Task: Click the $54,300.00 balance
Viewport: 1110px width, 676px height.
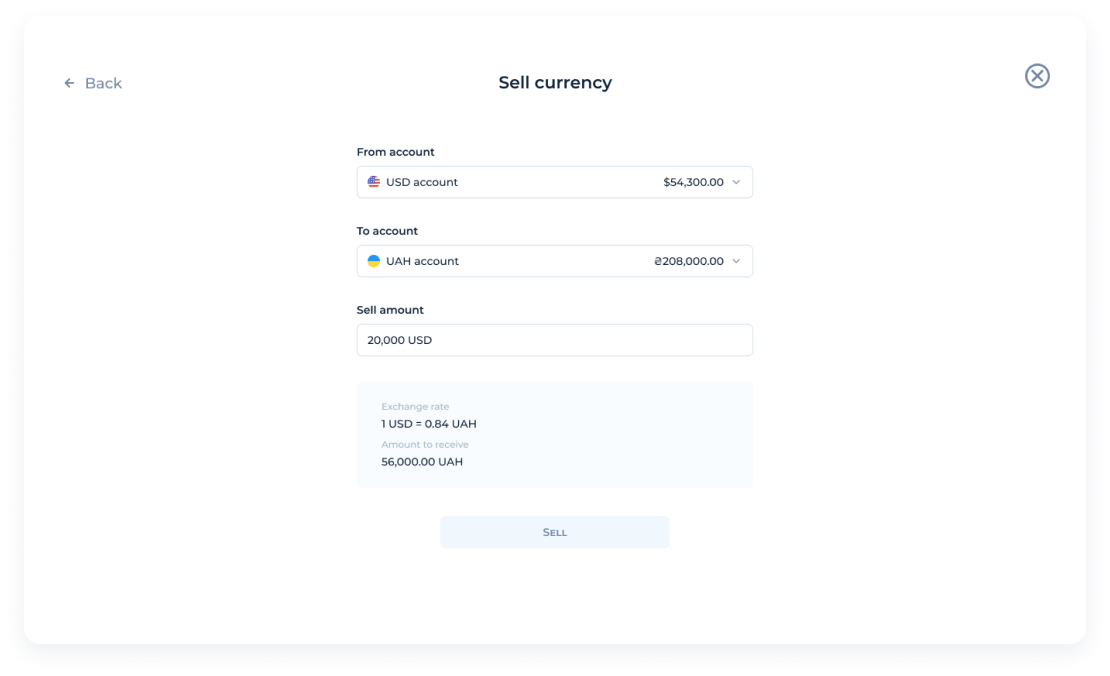Action: click(x=693, y=182)
